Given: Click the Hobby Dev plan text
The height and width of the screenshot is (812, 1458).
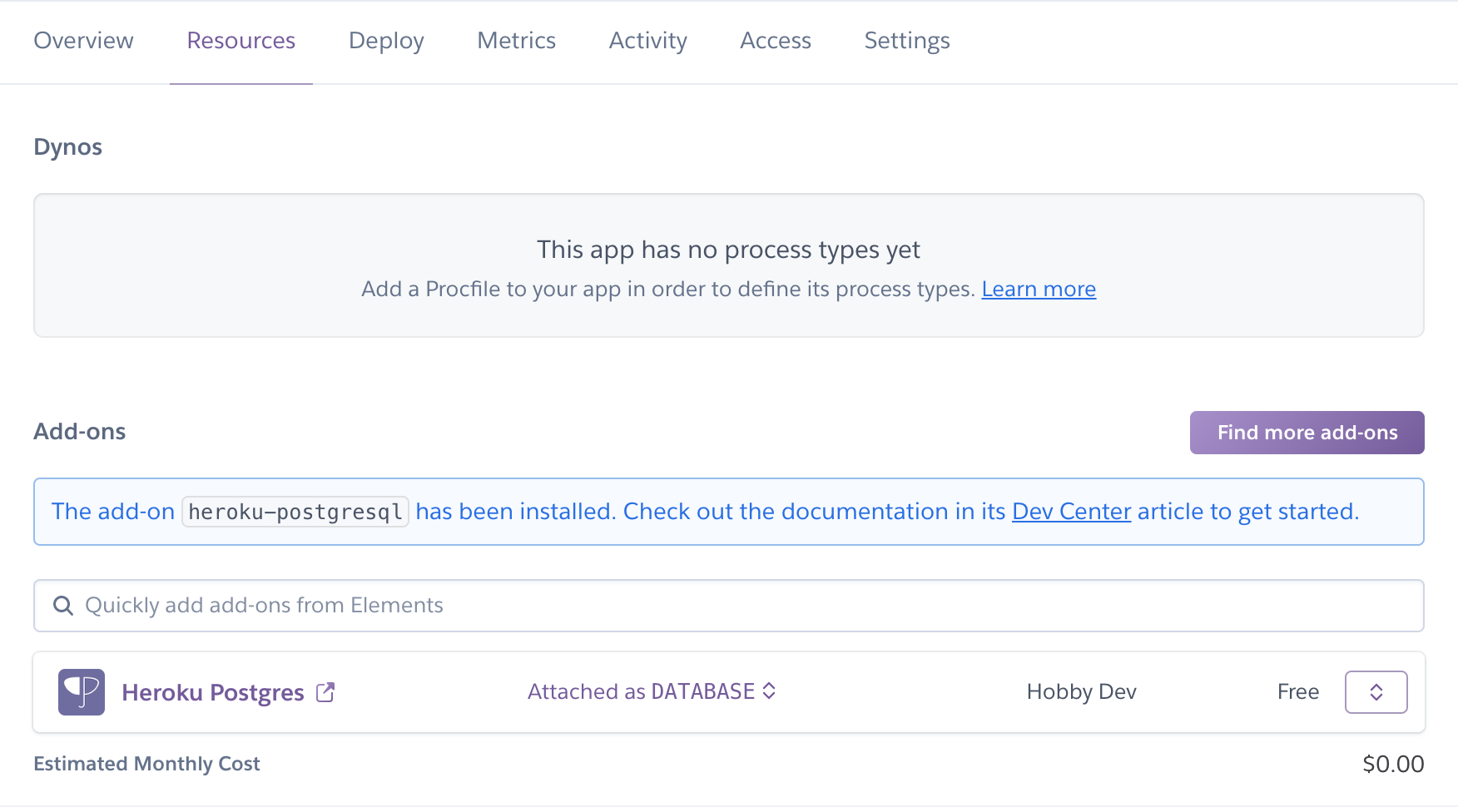Looking at the screenshot, I should point(1081,692).
